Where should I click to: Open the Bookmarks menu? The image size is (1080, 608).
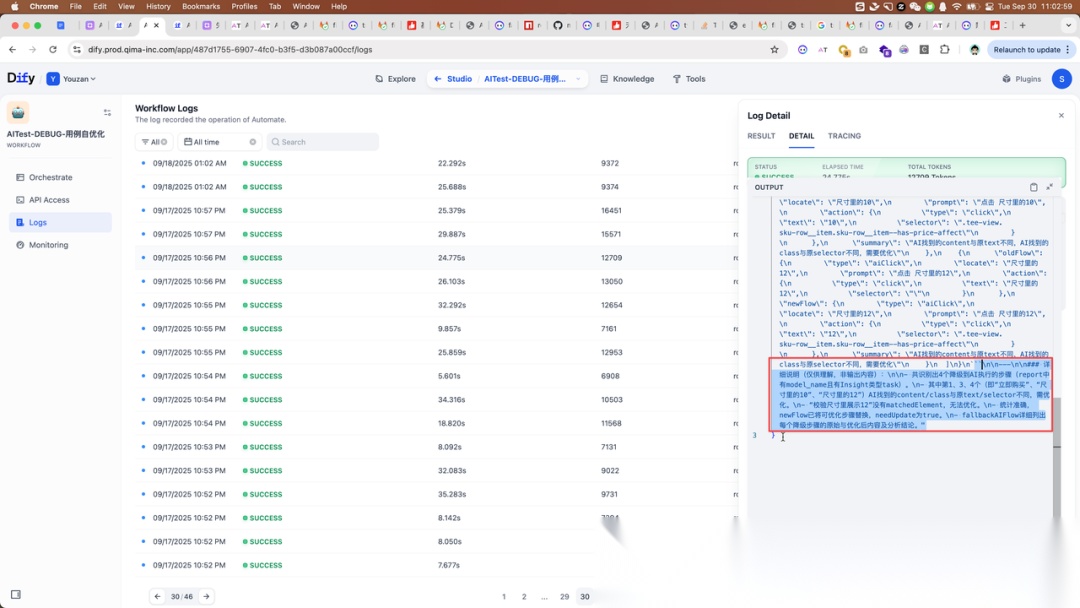point(201,6)
